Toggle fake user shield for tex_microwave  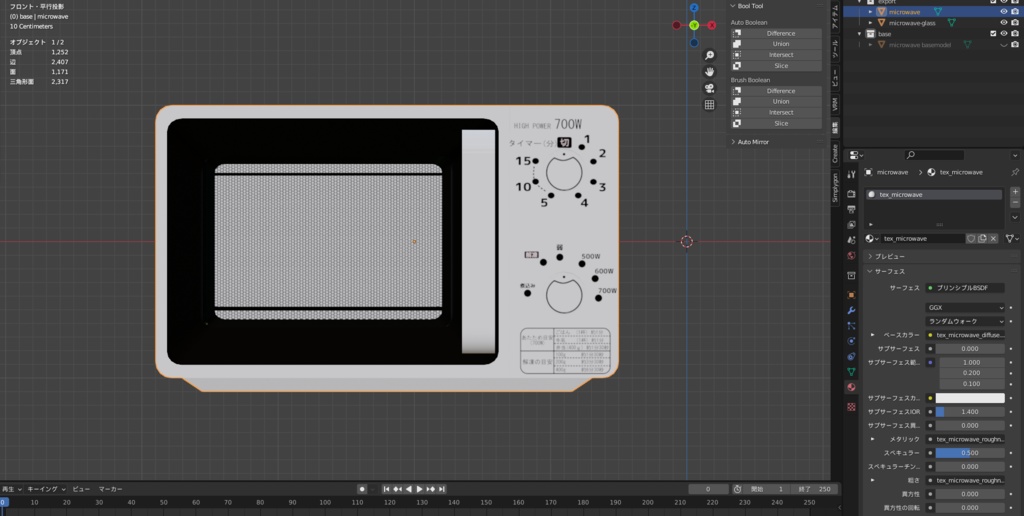(971, 238)
